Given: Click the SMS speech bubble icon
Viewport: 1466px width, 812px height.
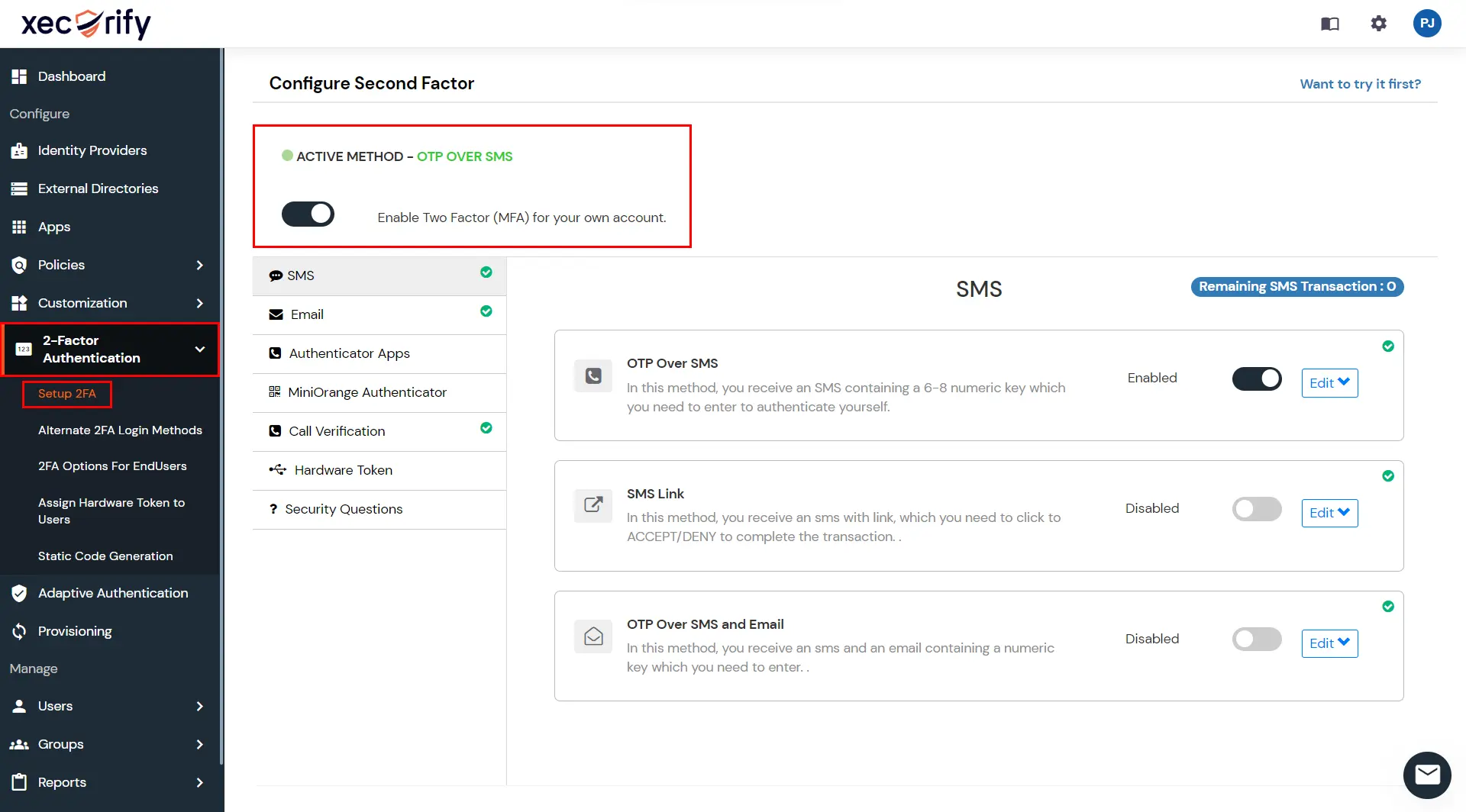Looking at the screenshot, I should (x=276, y=275).
